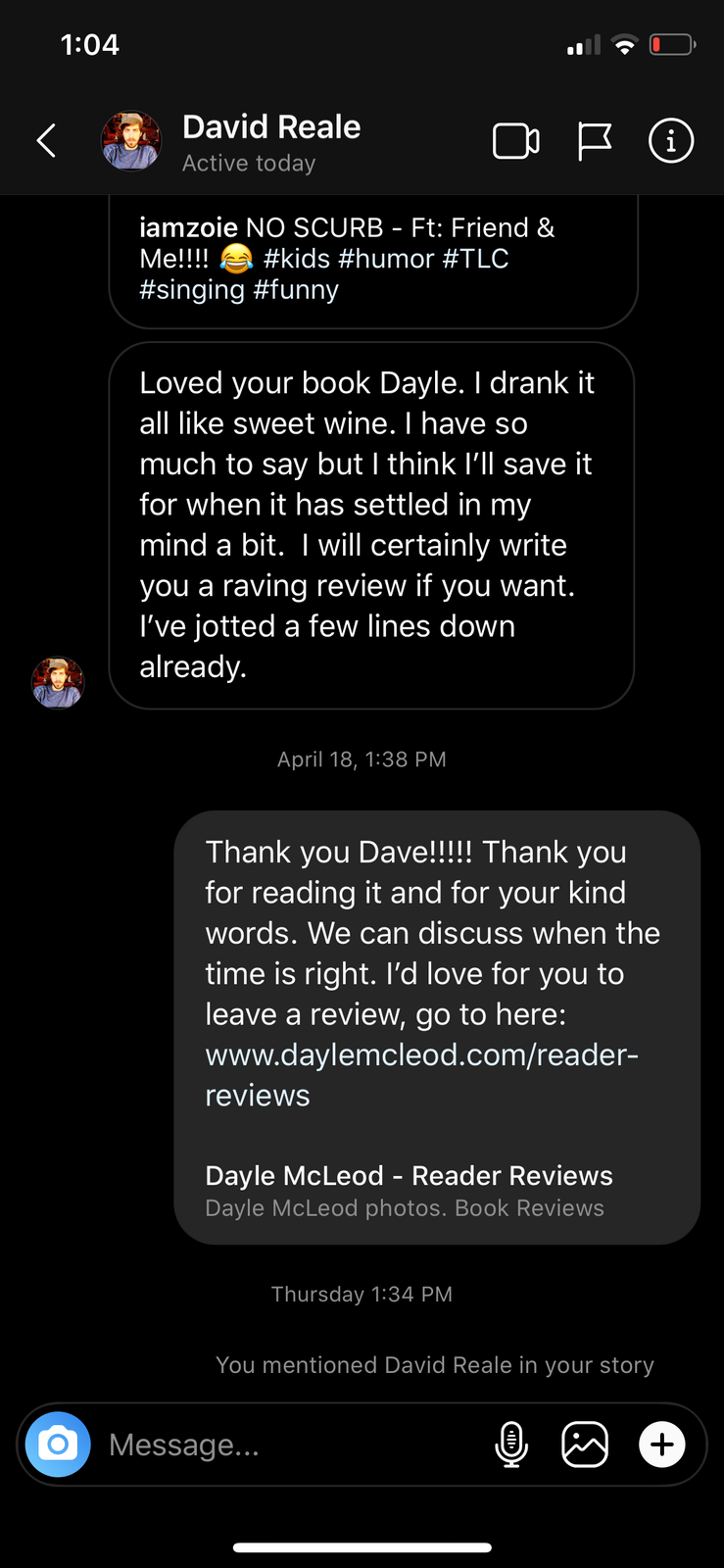Tap the #TLC hashtag in shared post
This screenshot has width=724, height=1568.
pos(476,259)
